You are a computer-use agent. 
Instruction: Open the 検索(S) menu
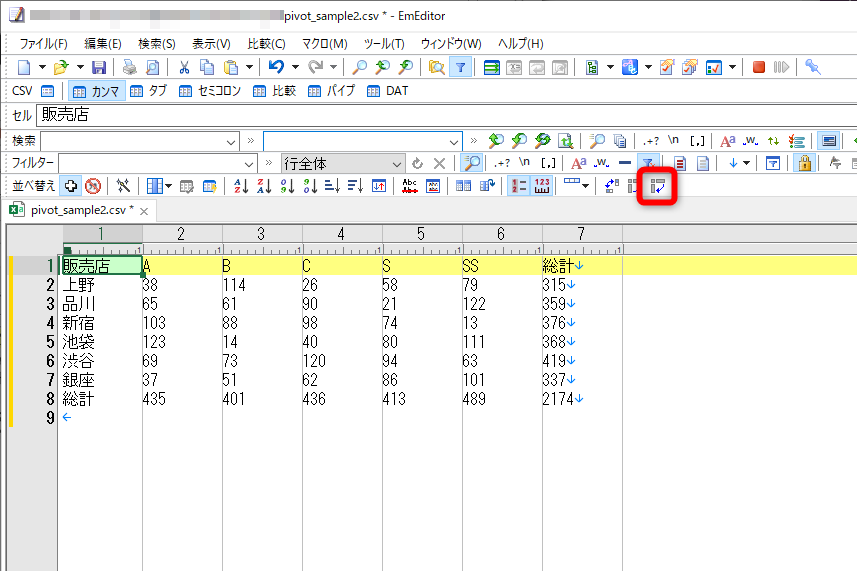pyautogui.click(x=157, y=44)
